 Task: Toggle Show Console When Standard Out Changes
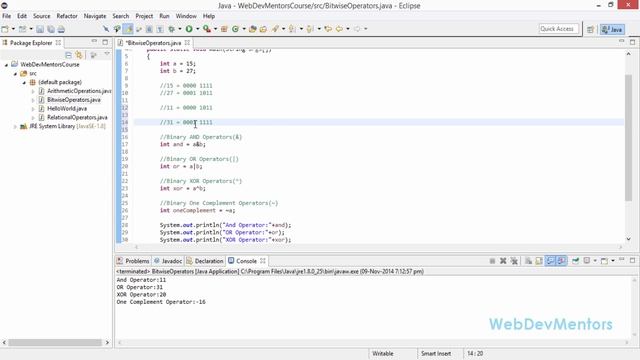click(550, 261)
